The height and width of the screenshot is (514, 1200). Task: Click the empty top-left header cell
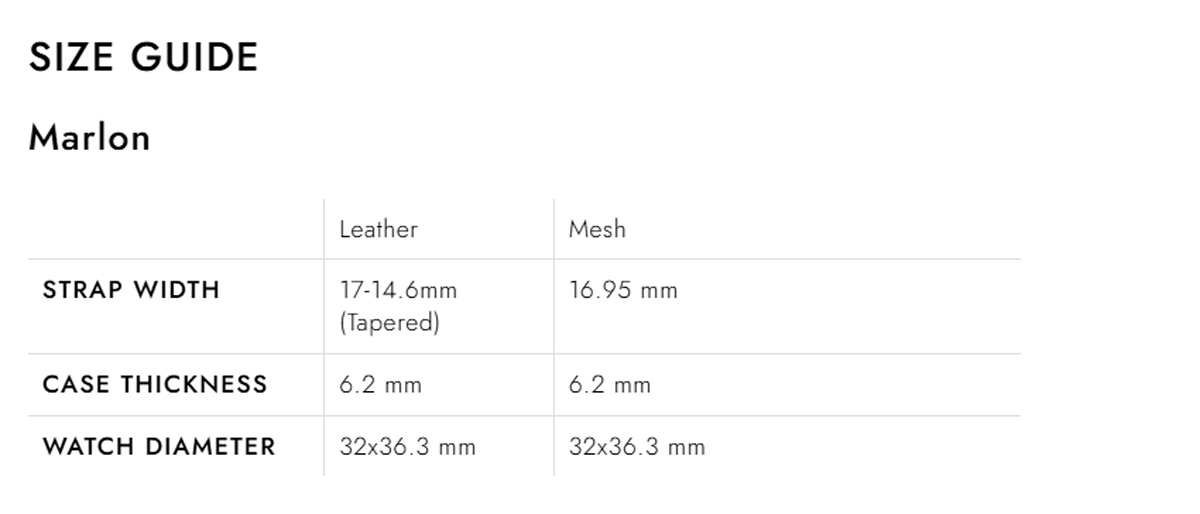(x=176, y=229)
